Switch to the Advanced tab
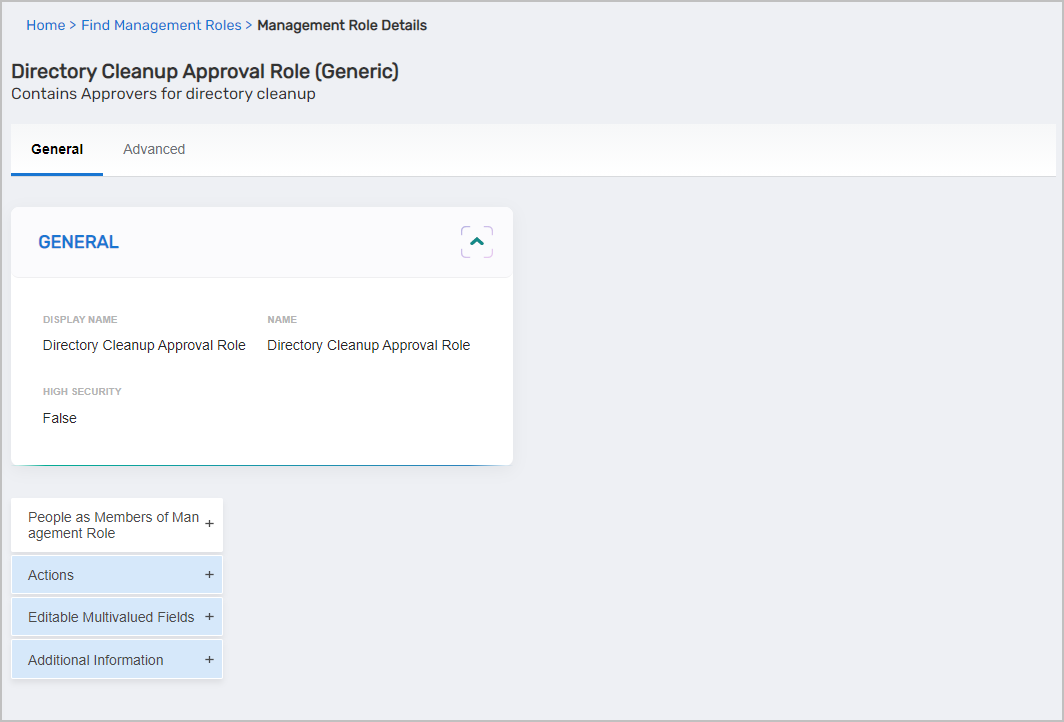This screenshot has height=722, width=1064. click(154, 149)
